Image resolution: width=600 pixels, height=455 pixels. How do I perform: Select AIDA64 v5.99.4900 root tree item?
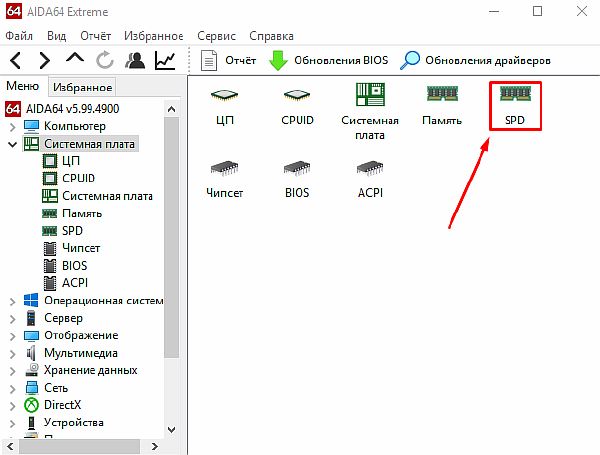[x=72, y=109]
